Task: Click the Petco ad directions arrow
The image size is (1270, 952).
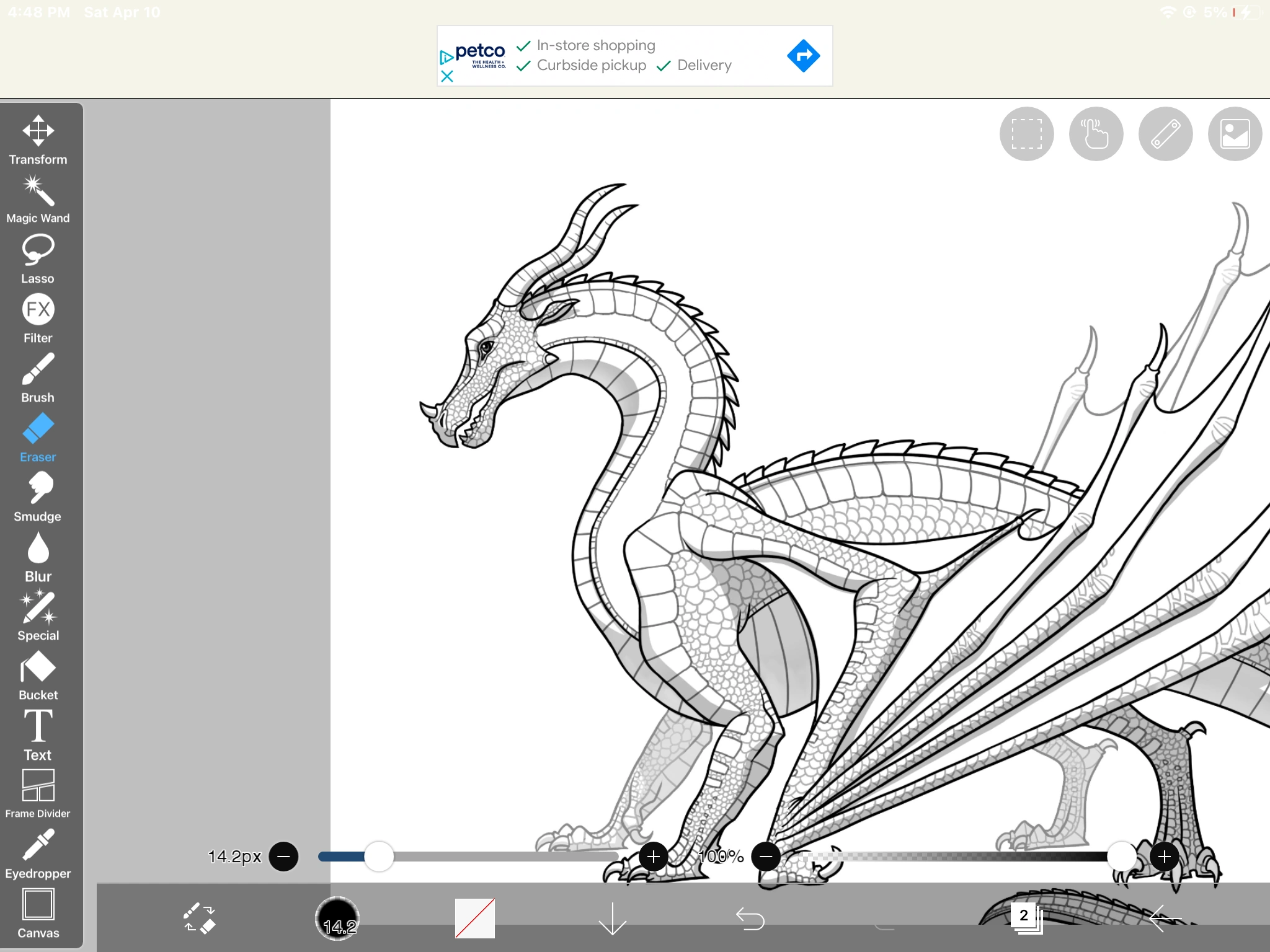Action: coord(803,56)
